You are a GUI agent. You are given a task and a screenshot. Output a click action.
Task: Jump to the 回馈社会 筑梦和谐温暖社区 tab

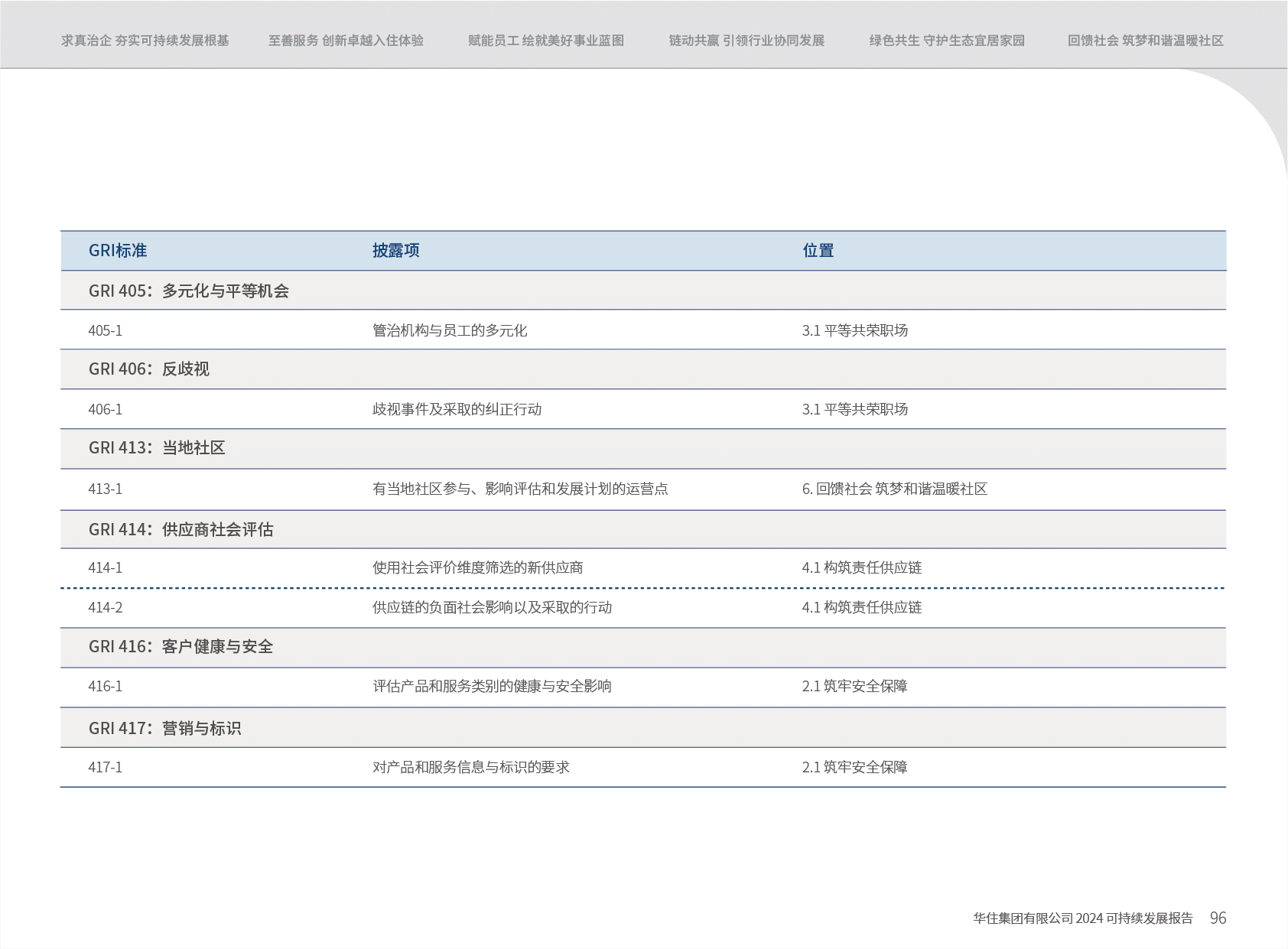tap(1146, 41)
